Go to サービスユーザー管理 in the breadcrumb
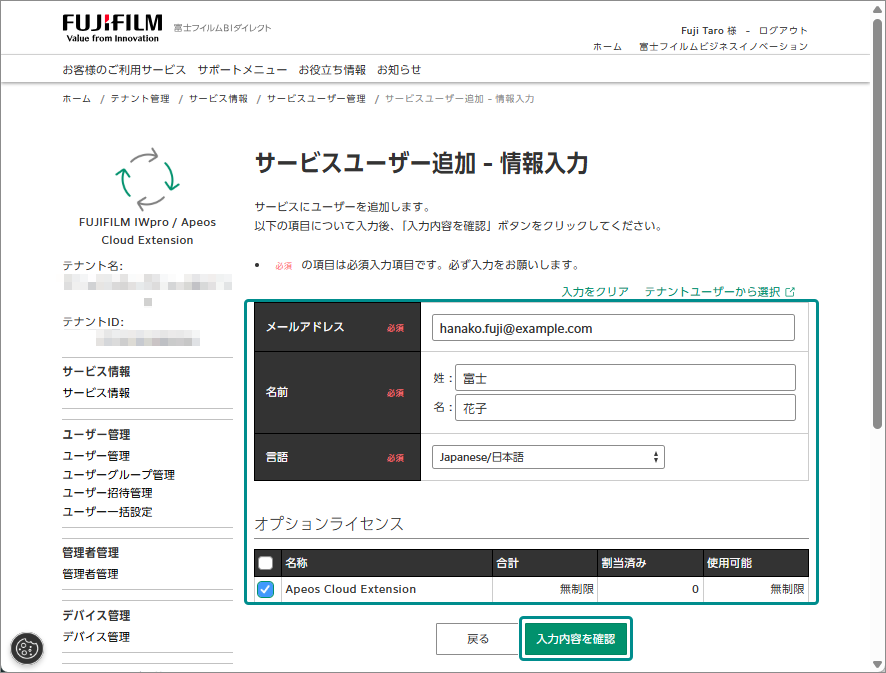This screenshot has width=886, height=673. click(x=316, y=99)
